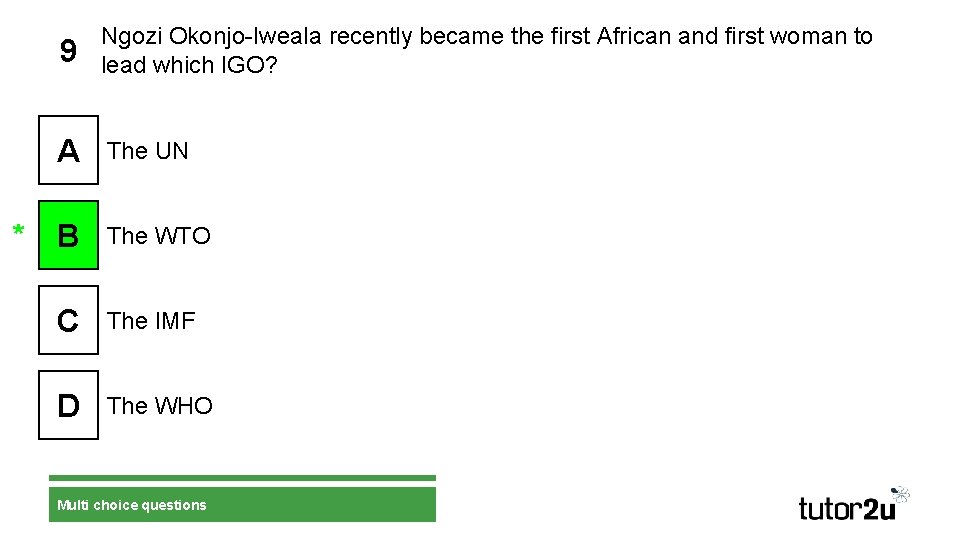Click the question number 9
The image size is (960, 540).
tap(67, 51)
